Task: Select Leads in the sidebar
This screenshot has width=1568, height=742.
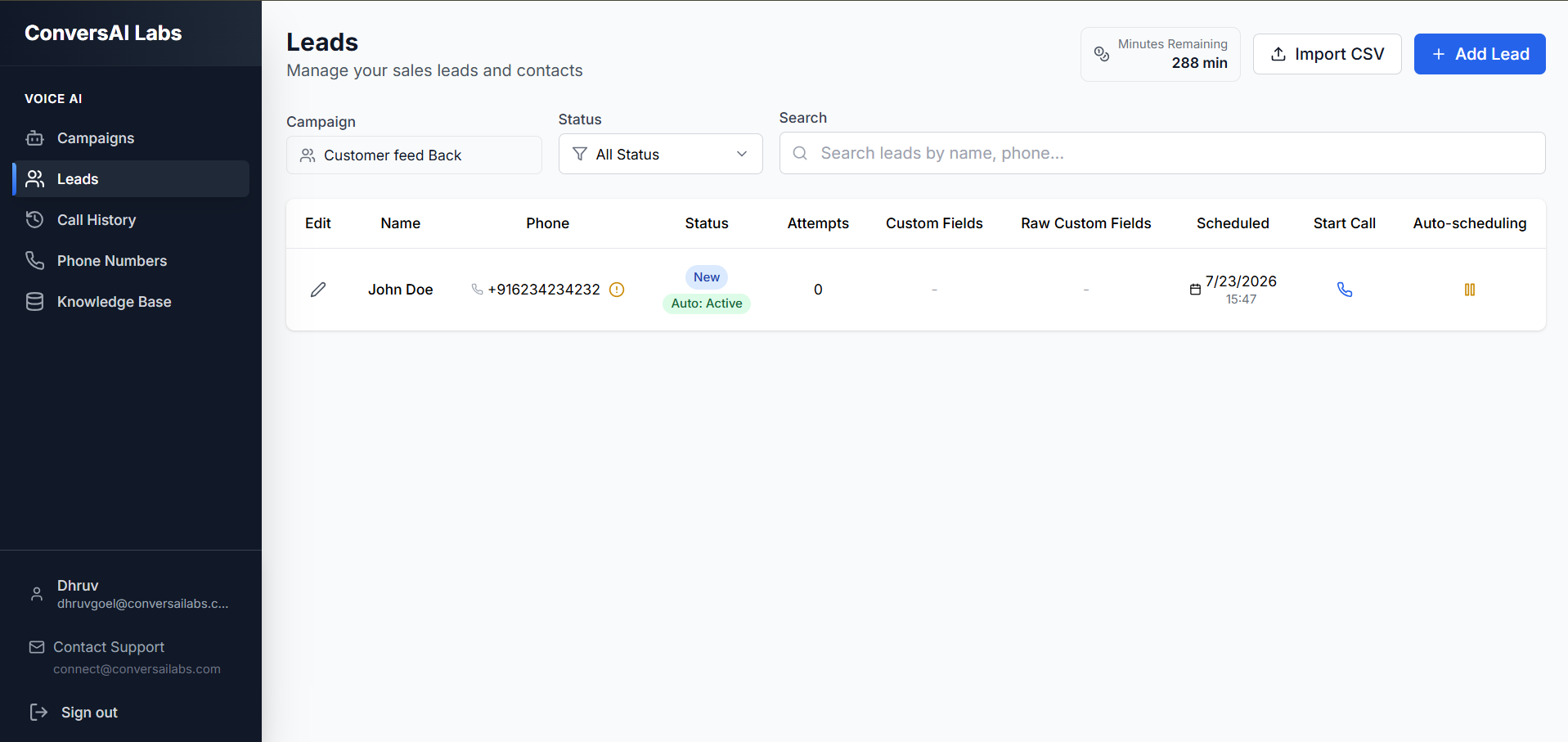Action: [x=131, y=179]
